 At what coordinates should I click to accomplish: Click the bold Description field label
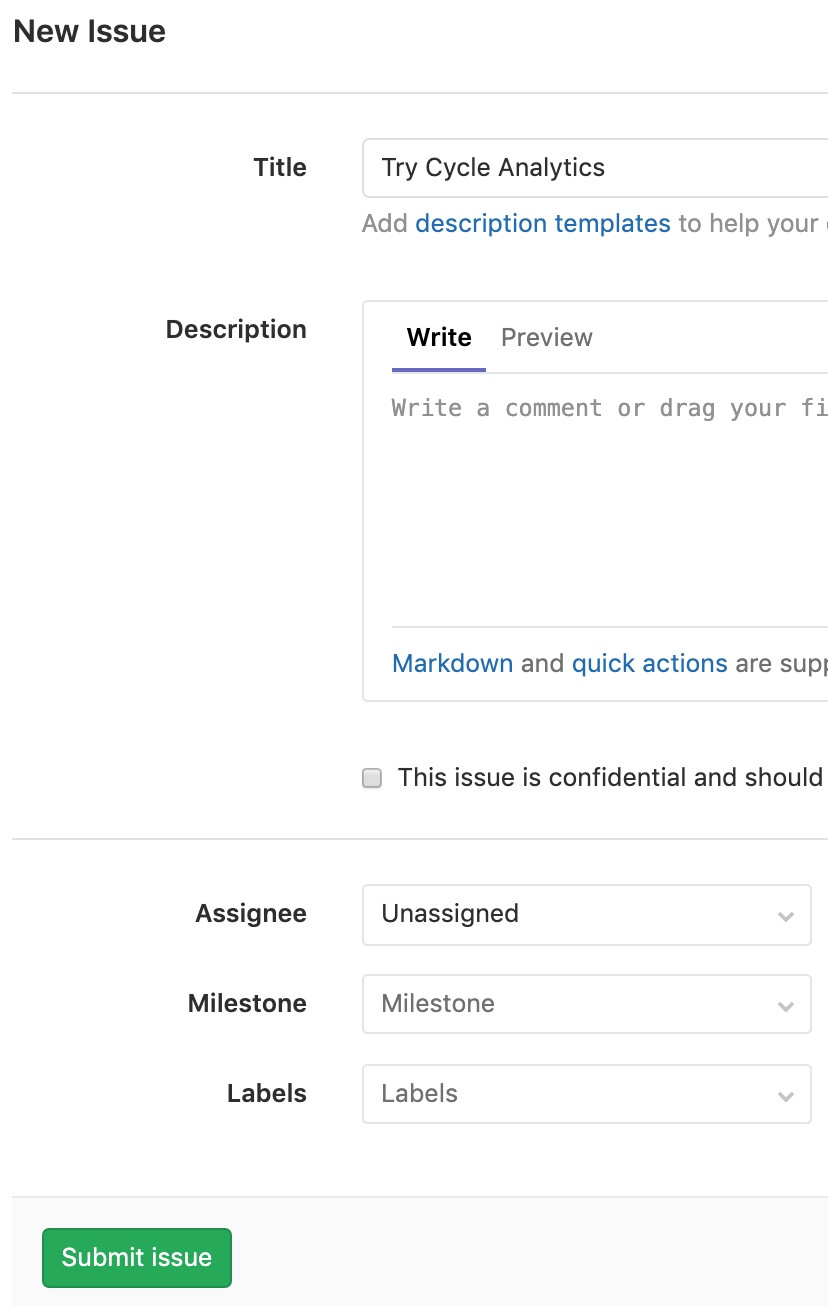236,330
